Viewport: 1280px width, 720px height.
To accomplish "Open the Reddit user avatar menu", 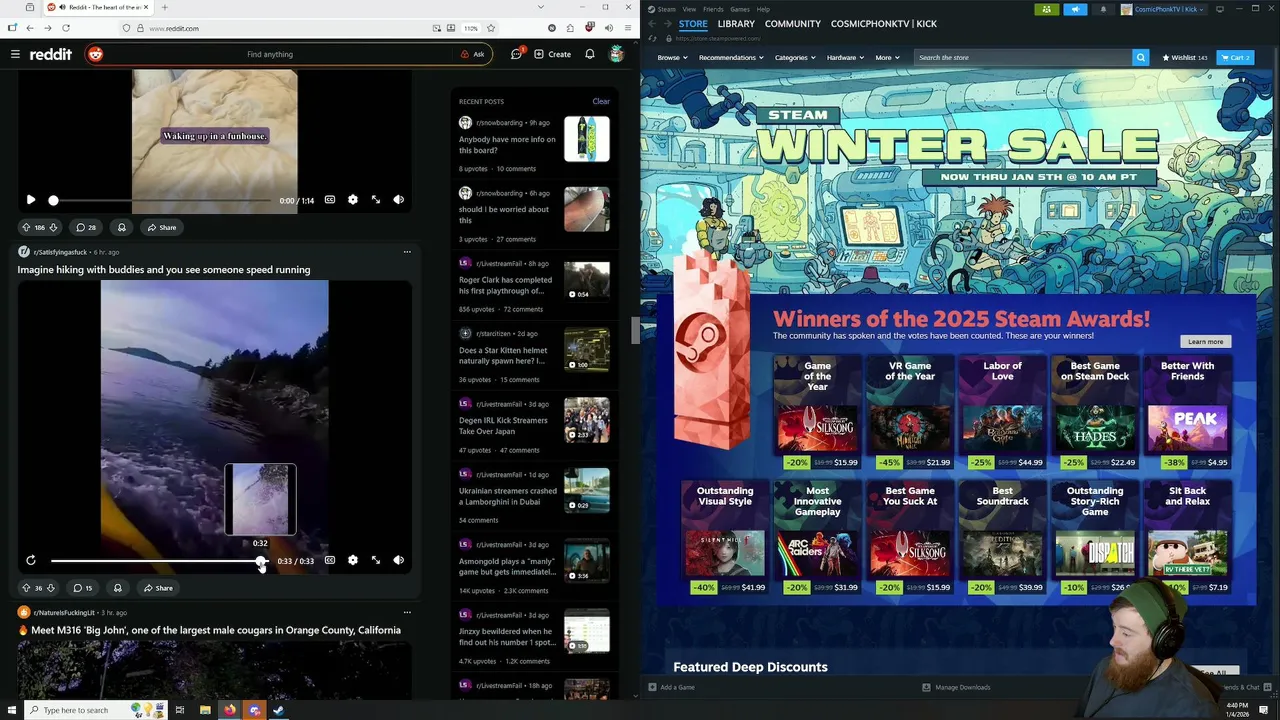I will point(617,54).
